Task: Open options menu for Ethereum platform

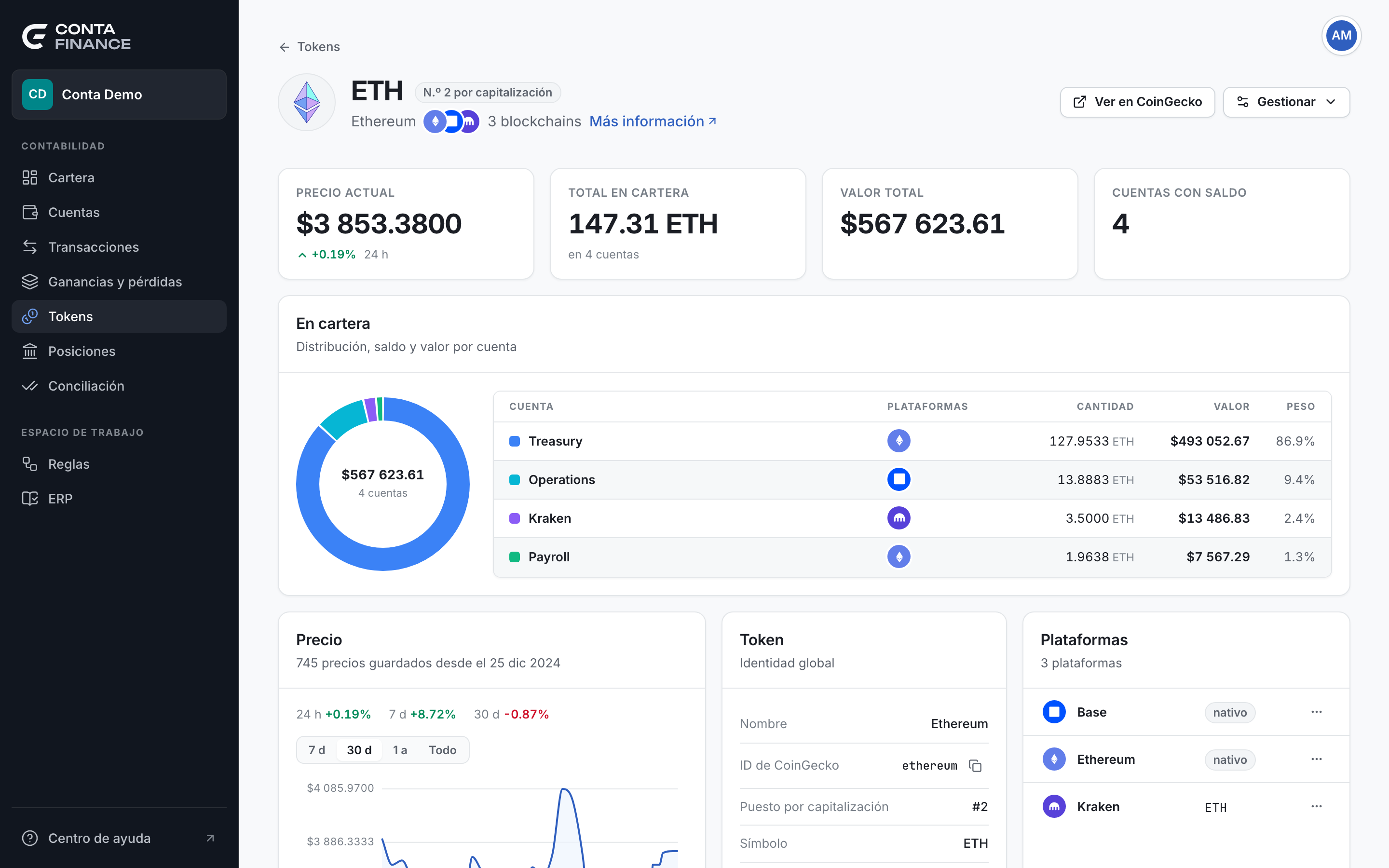Action: click(1316, 759)
